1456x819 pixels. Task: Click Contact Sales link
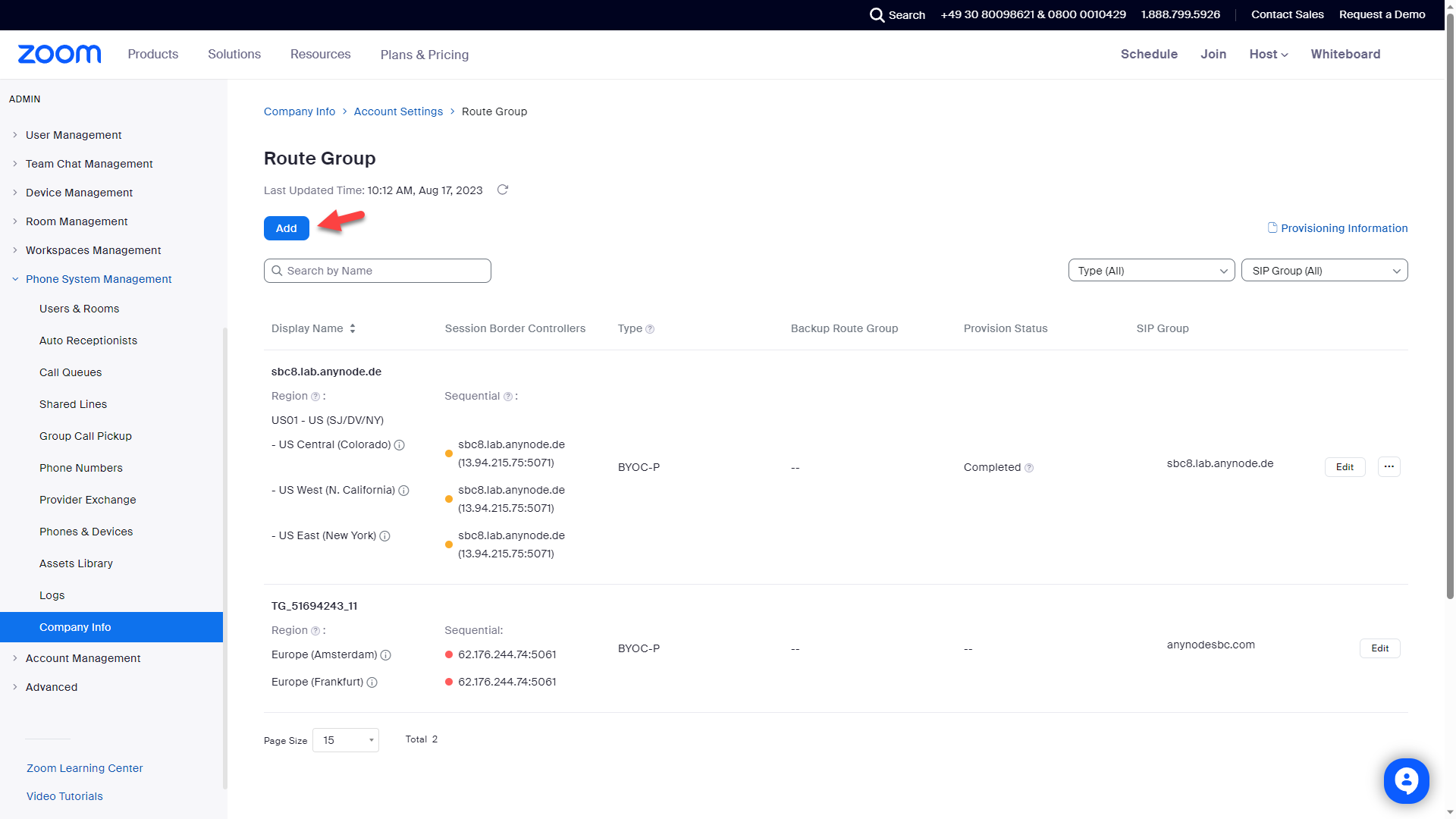click(x=1287, y=14)
